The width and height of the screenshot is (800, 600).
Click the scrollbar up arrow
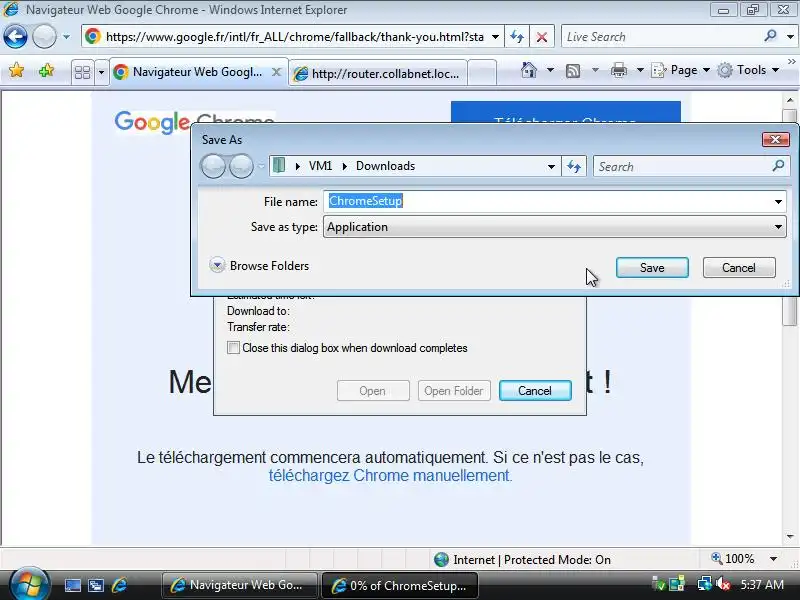pyautogui.click(x=790, y=100)
